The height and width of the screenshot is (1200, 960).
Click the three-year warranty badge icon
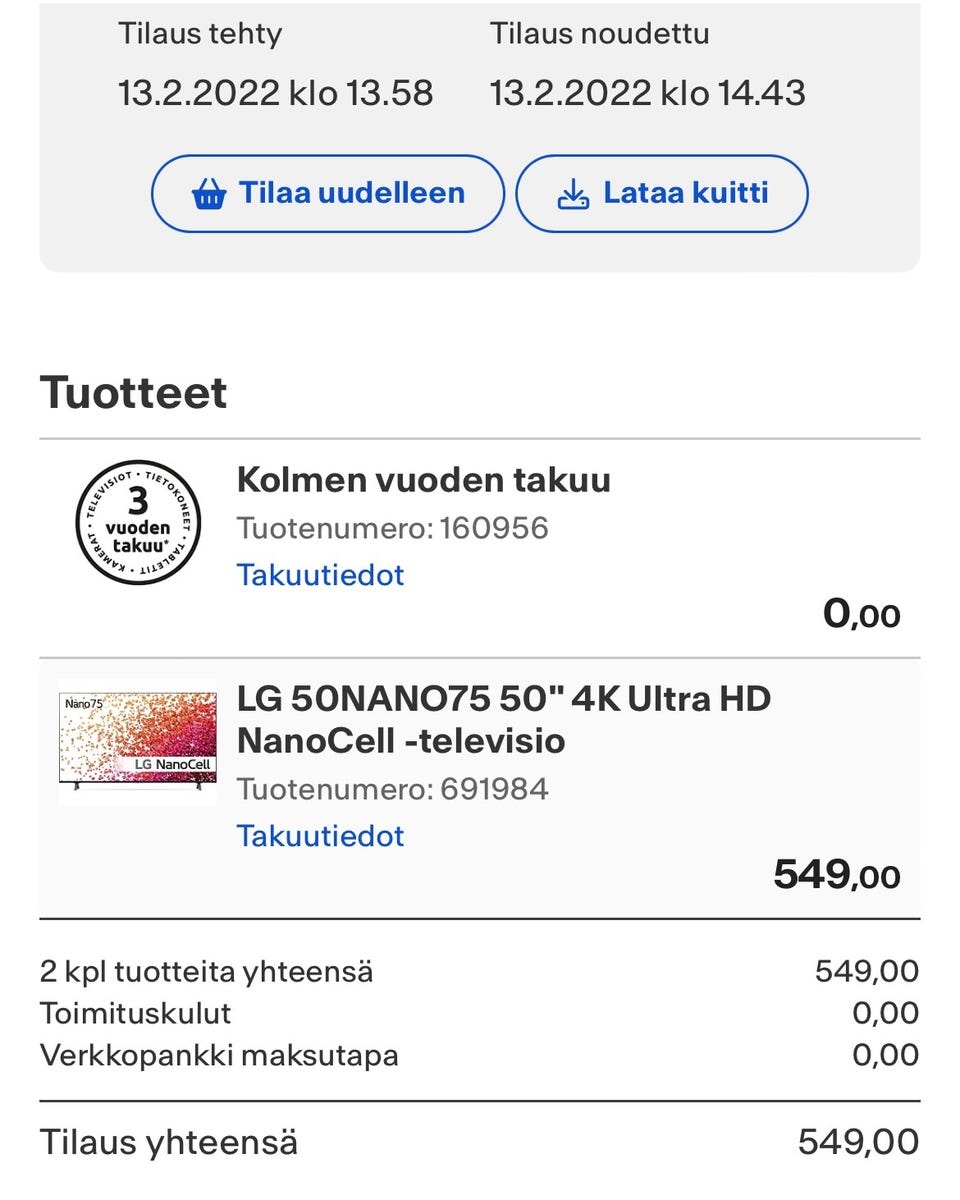138,522
